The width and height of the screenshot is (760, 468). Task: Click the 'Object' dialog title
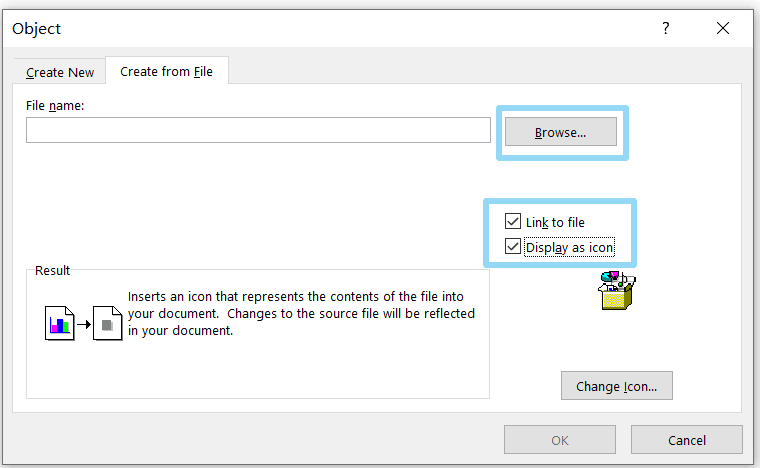click(x=36, y=29)
